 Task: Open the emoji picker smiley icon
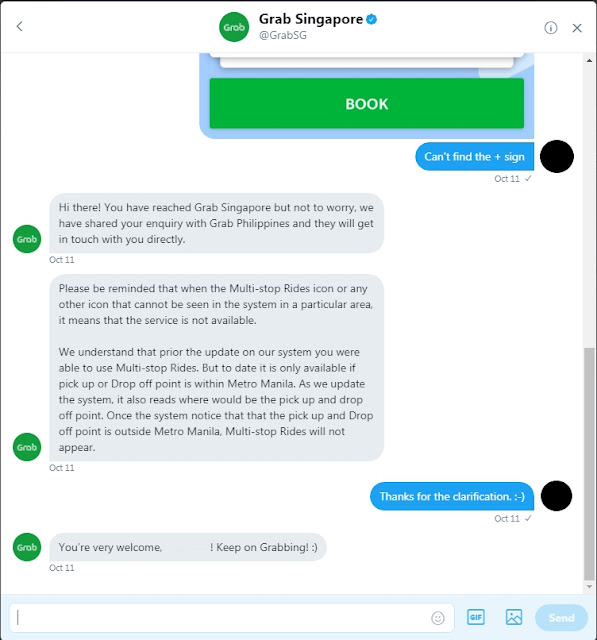(x=438, y=618)
